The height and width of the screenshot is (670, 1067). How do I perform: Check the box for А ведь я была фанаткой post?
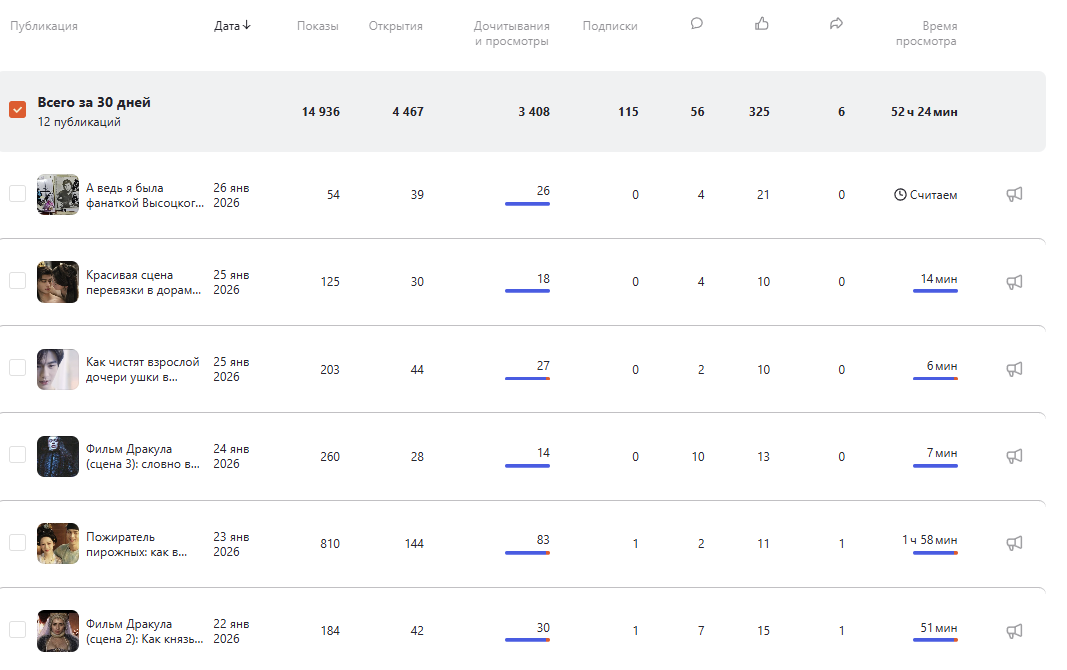17,194
